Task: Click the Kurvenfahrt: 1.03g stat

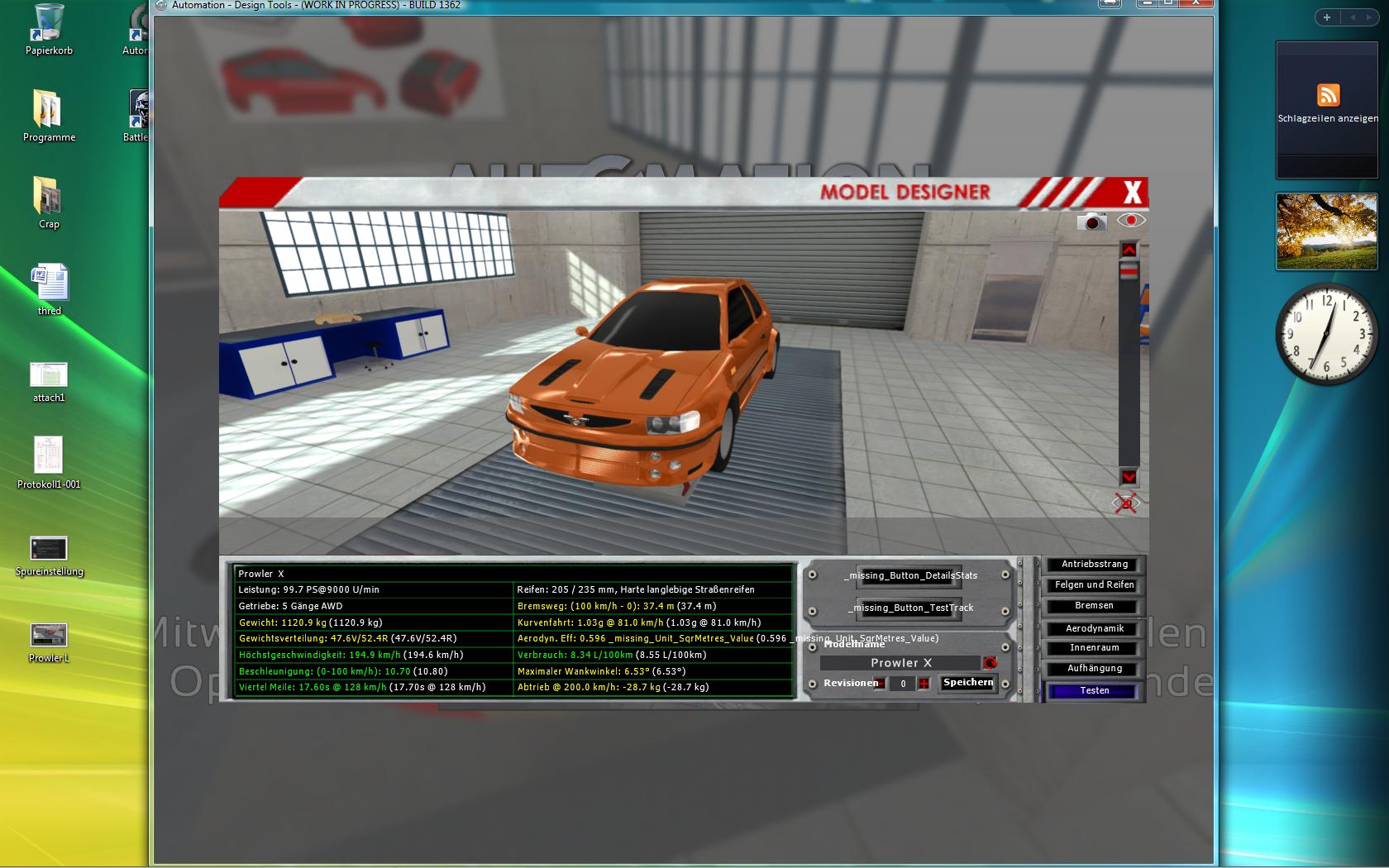Action: 638,622
